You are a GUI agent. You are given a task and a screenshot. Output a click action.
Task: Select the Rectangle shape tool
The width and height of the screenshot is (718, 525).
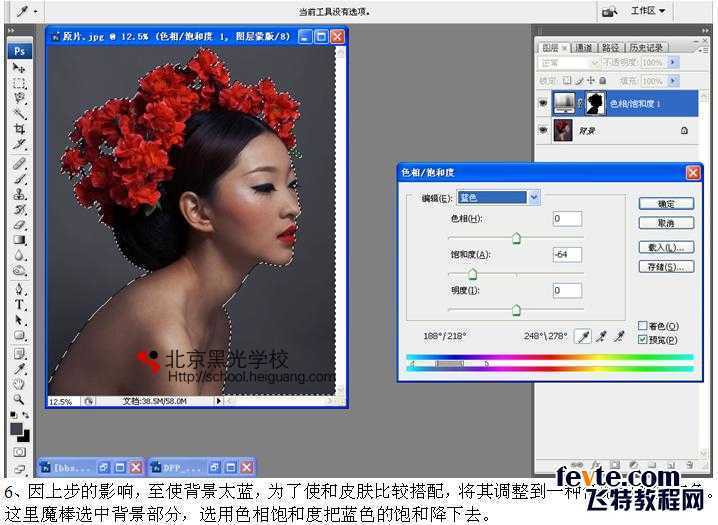click(19, 336)
